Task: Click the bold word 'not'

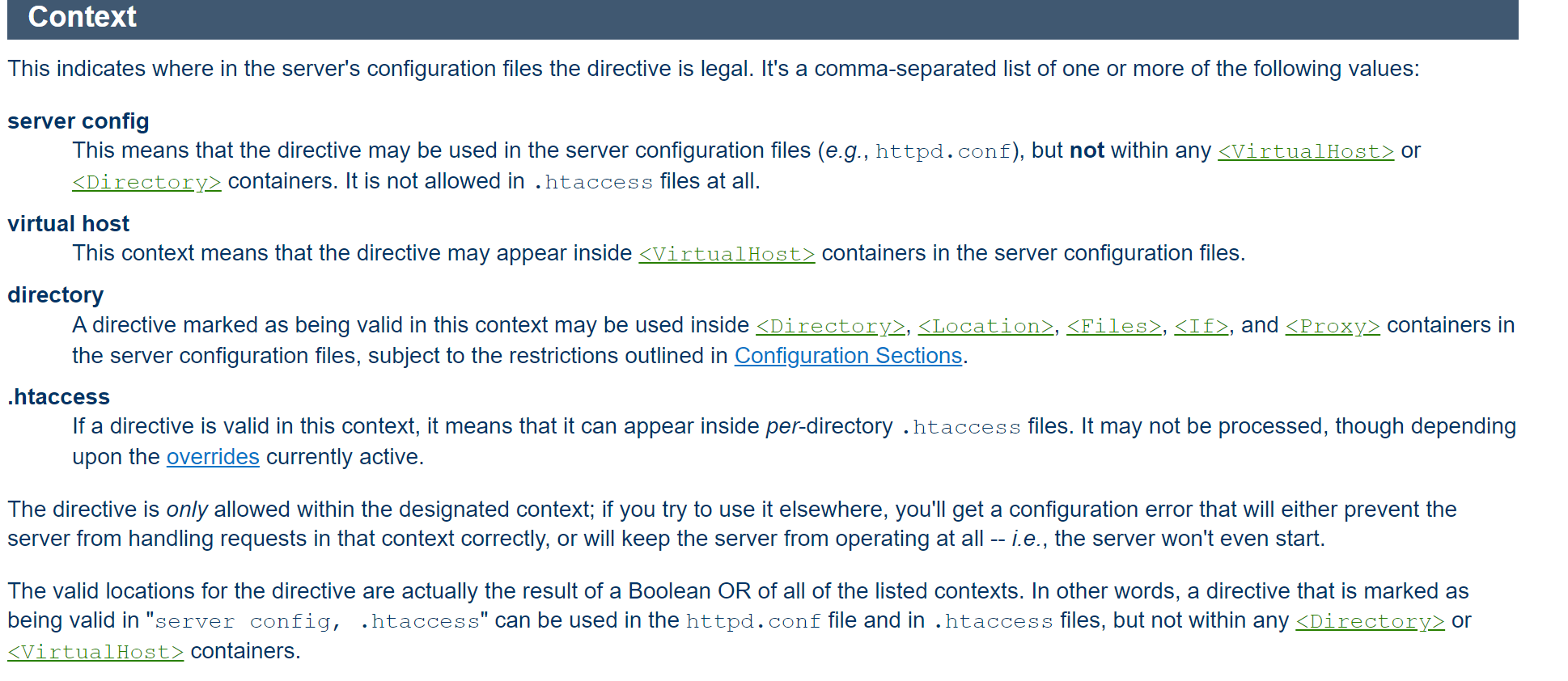Action: [1087, 150]
